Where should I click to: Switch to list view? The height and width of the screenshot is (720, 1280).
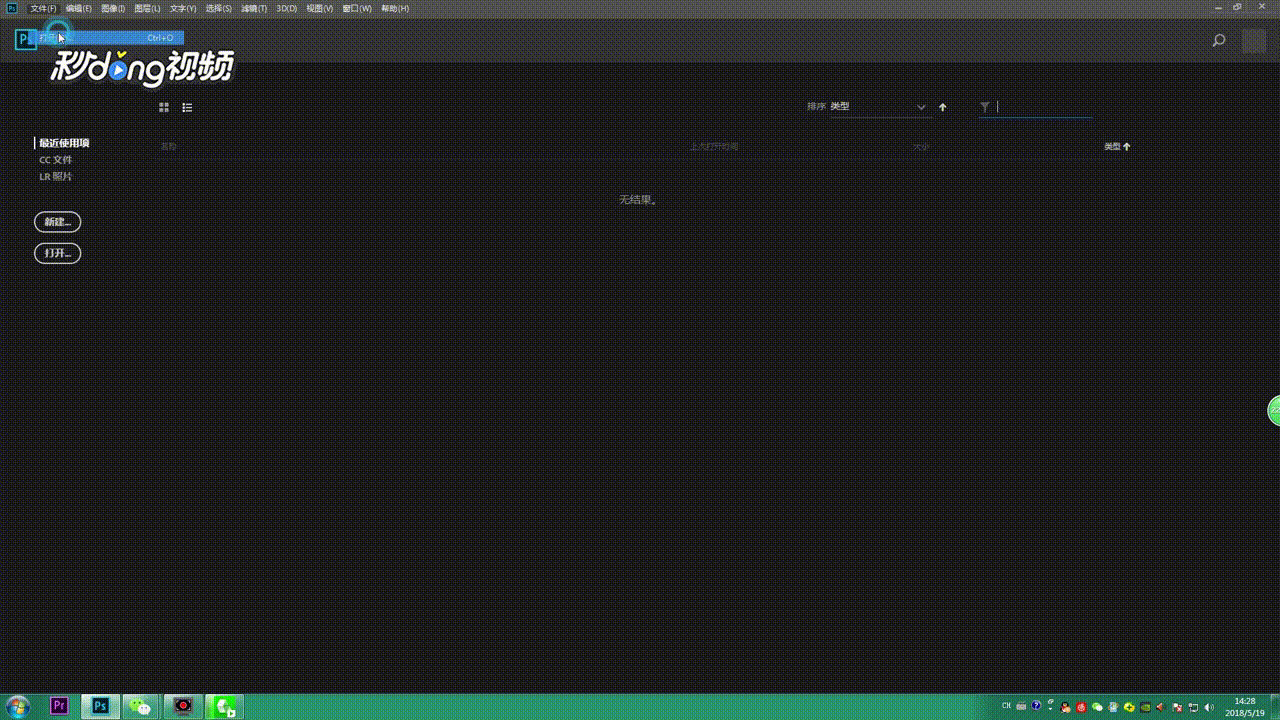pos(187,107)
